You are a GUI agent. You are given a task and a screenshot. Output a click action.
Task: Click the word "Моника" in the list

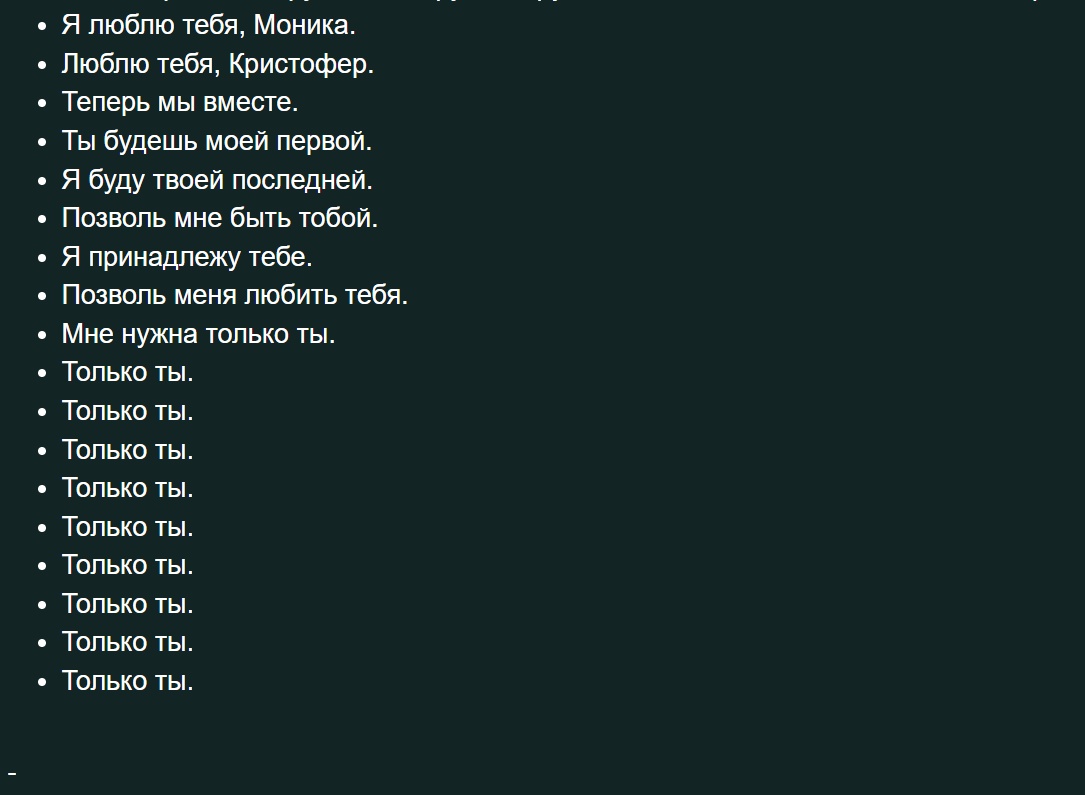pos(301,26)
